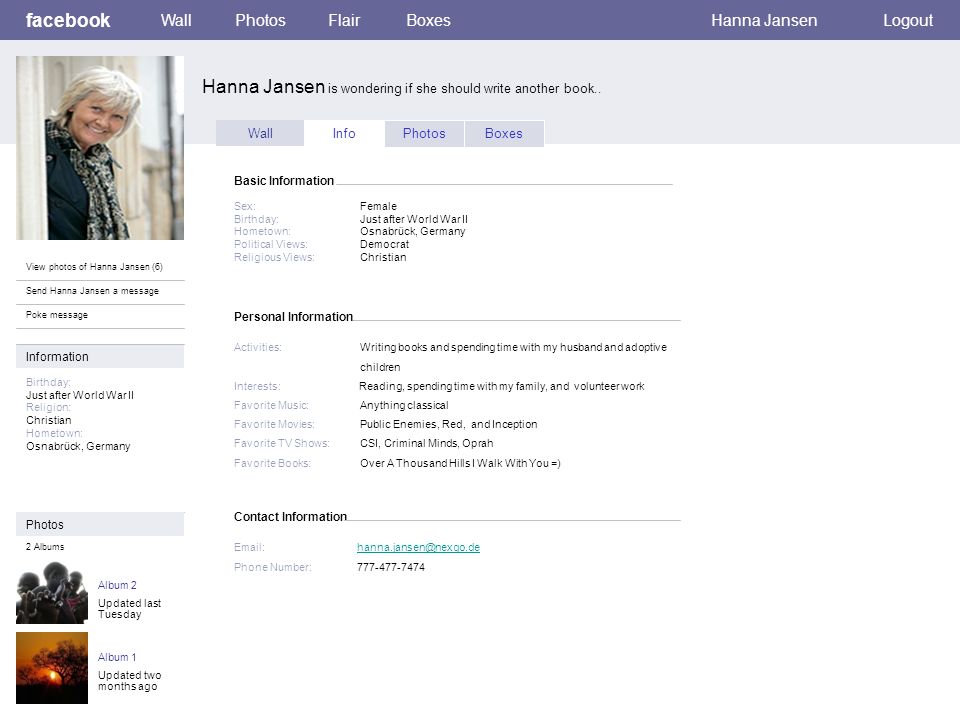Click 'Anything classical' favorite music value

(404, 405)
